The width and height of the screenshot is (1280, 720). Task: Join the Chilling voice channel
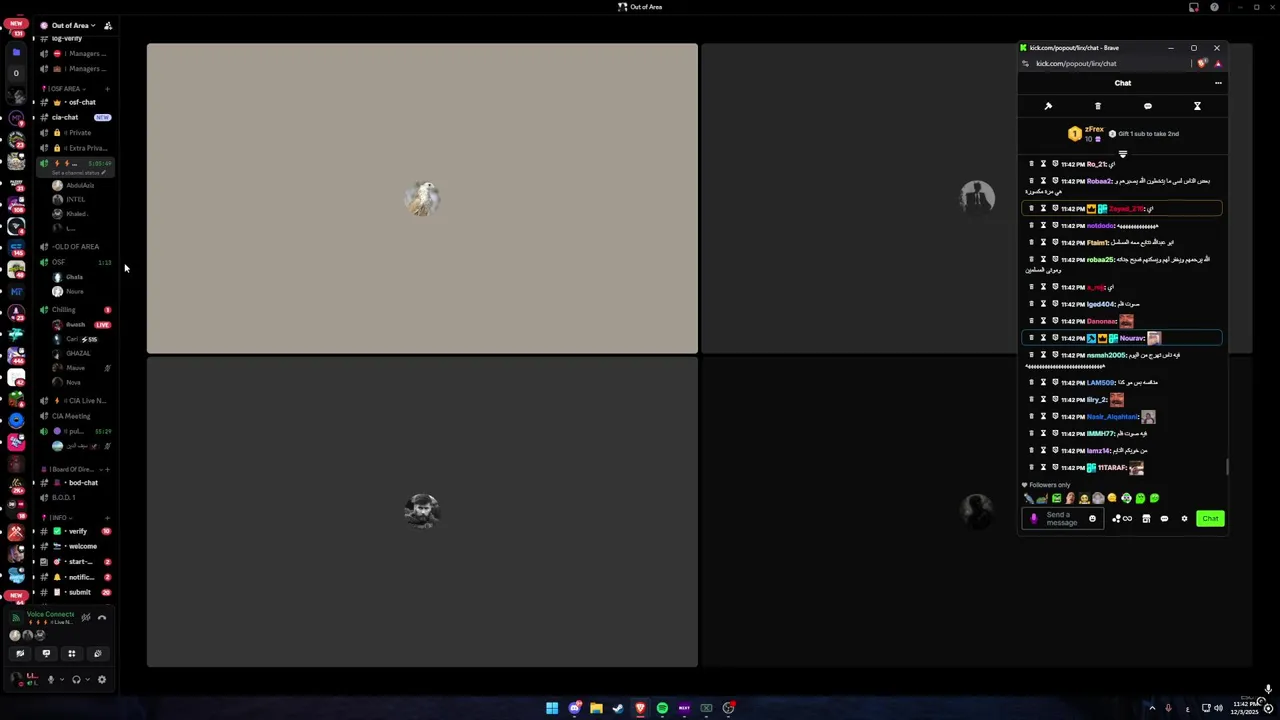click(x=75, y=310)
